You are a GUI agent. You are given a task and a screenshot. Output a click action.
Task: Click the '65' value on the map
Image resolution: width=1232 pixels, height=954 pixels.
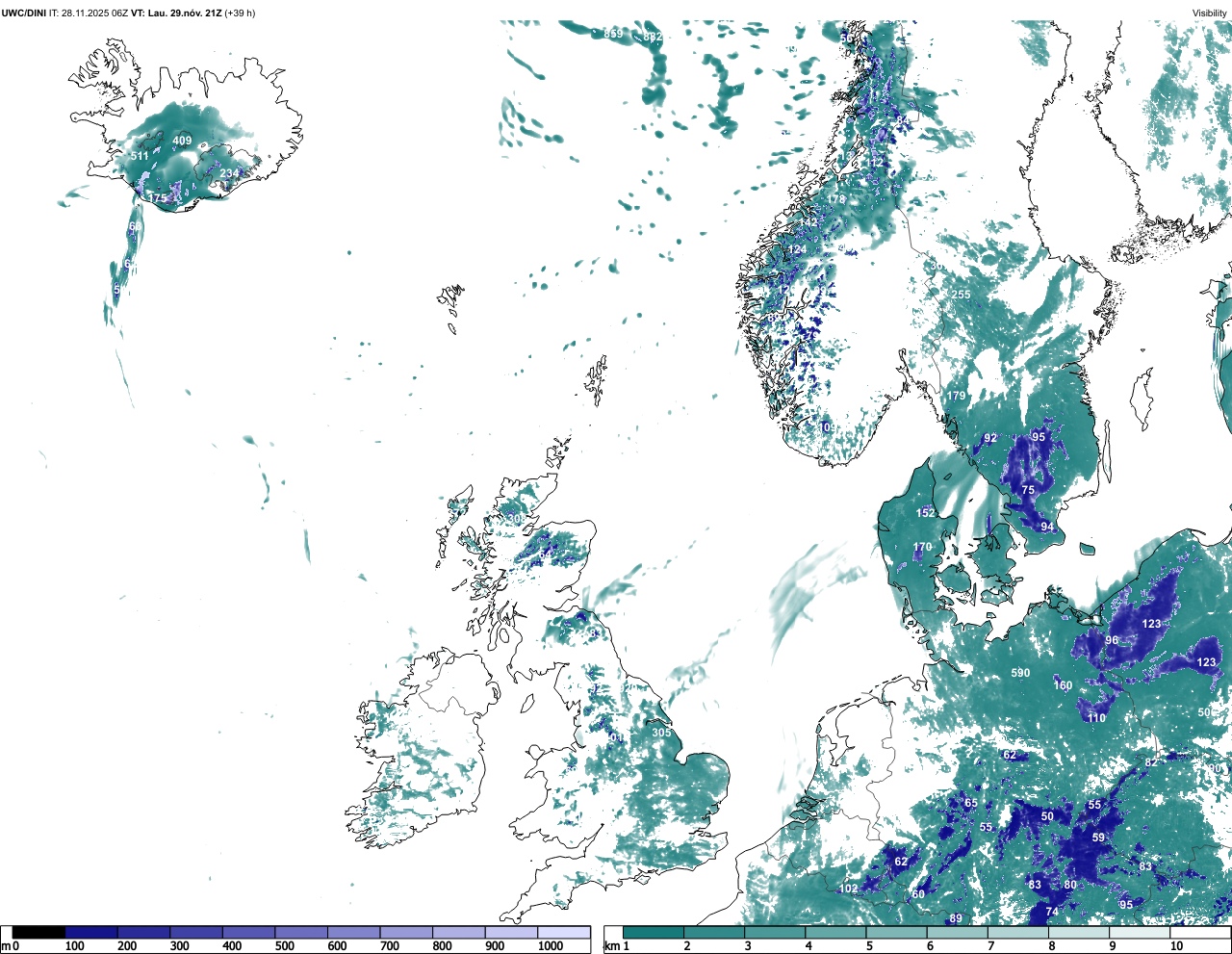970,803
